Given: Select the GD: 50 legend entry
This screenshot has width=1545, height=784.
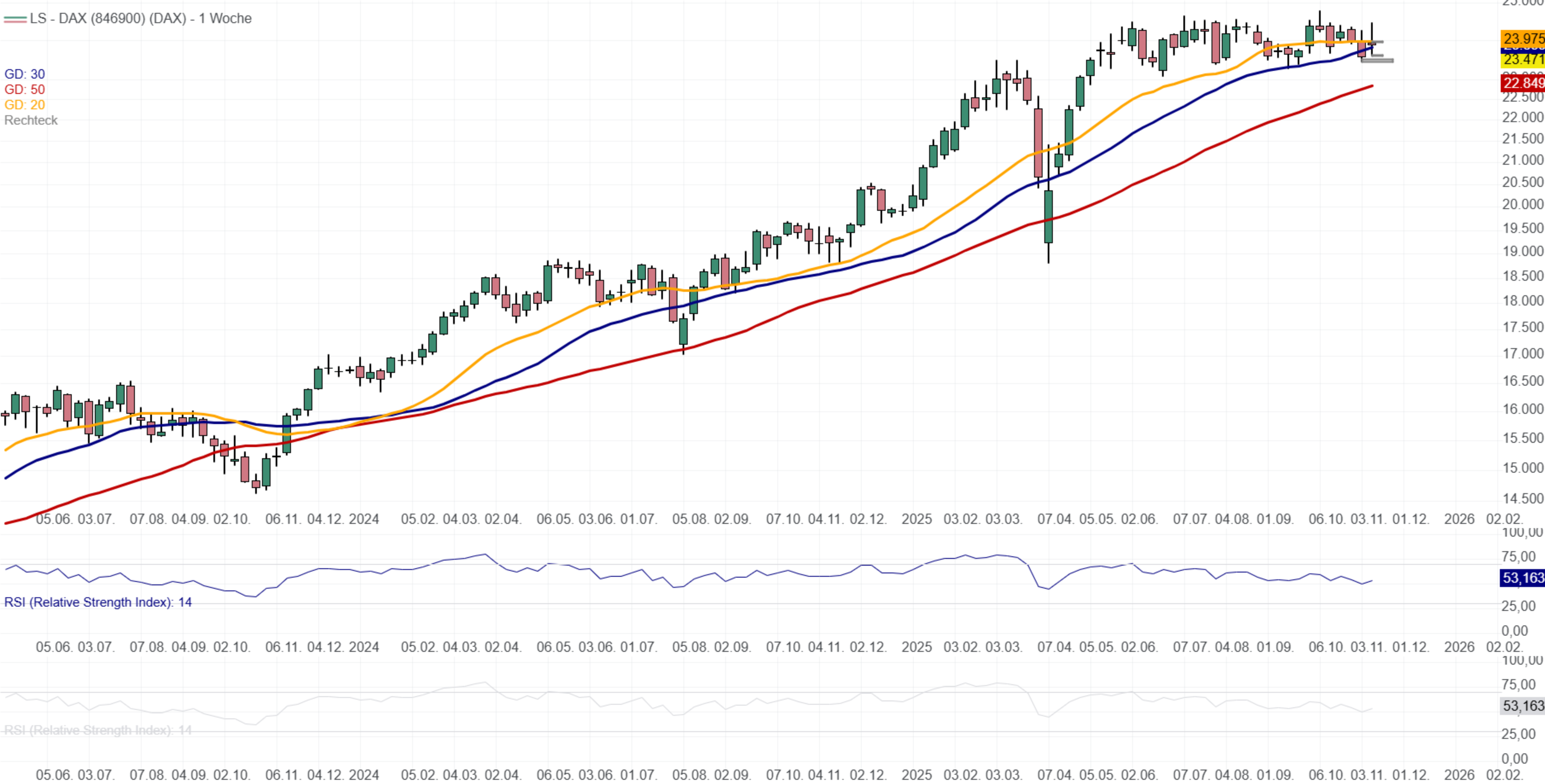Looking at the screenshot, I should 25,90.
